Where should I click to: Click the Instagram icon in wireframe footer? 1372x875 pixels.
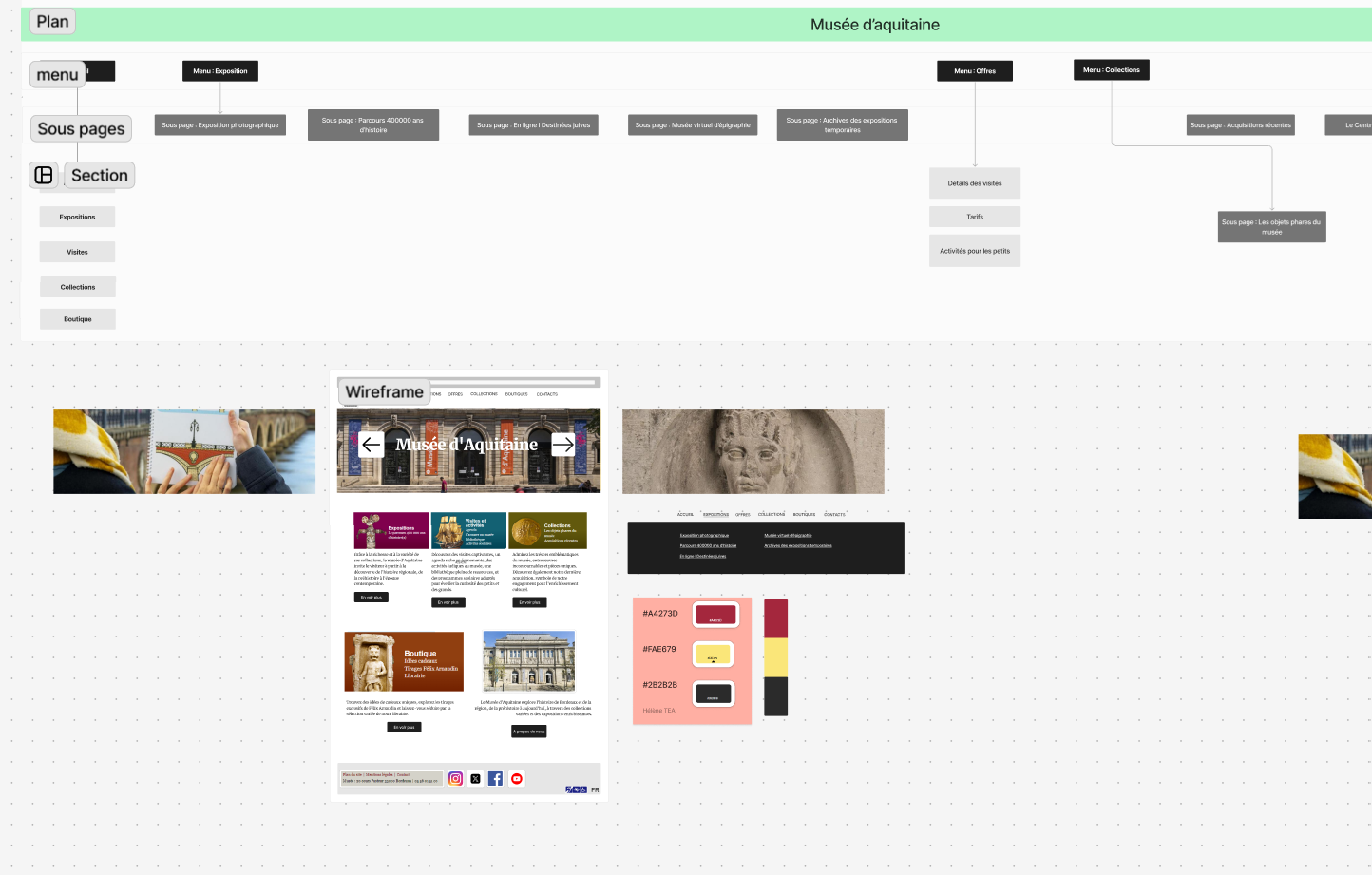click(455, 779)
